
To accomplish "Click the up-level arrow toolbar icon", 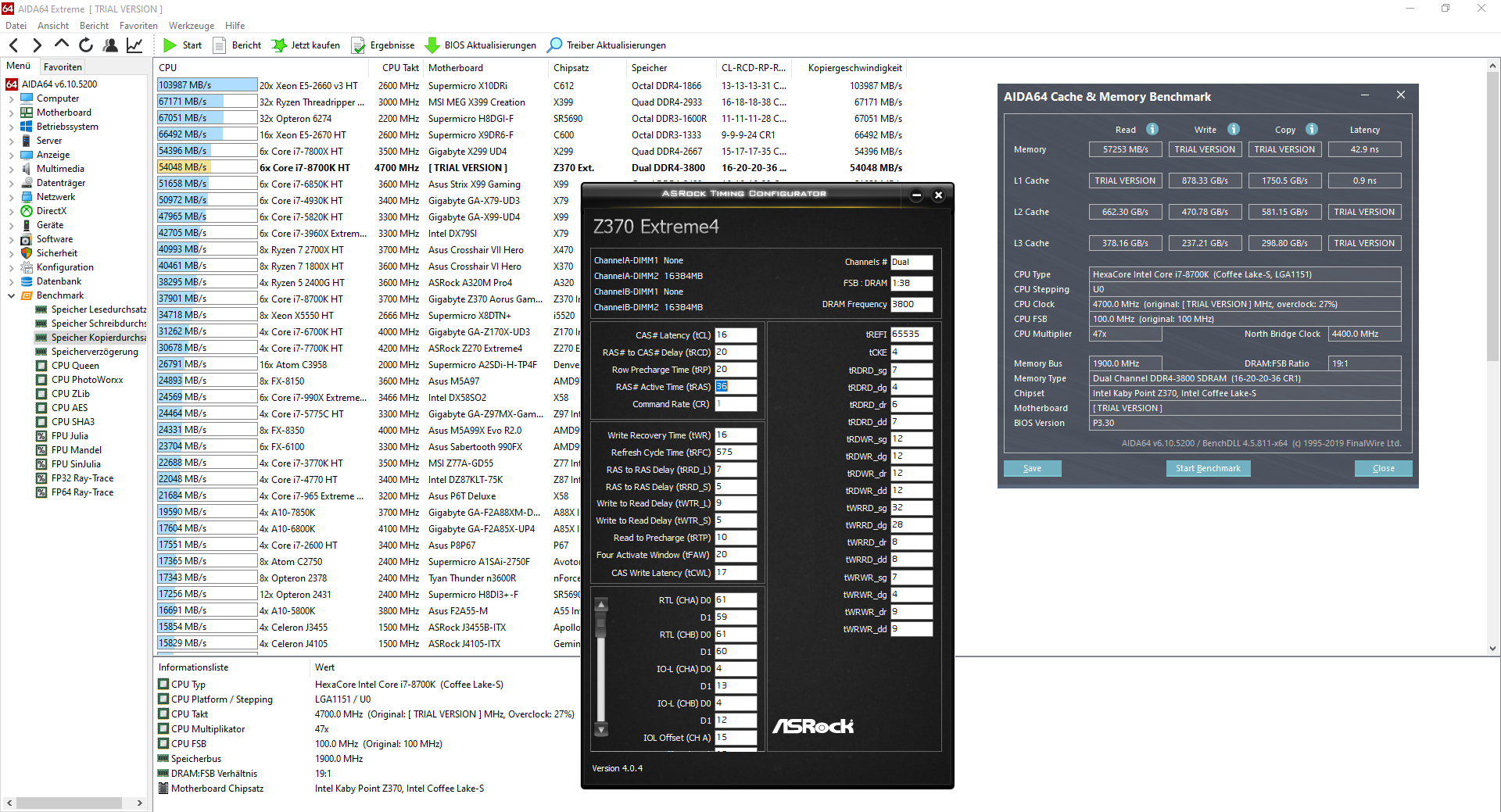I will point(62,45).
